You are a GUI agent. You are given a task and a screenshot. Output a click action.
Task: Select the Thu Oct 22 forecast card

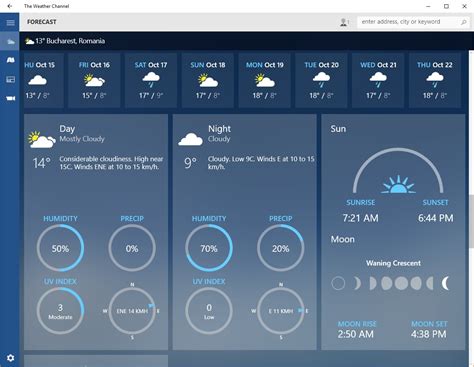click(x=435, y=80)
